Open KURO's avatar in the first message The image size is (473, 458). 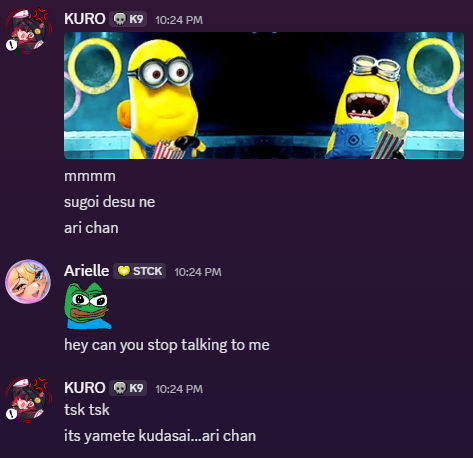(28, 31)
